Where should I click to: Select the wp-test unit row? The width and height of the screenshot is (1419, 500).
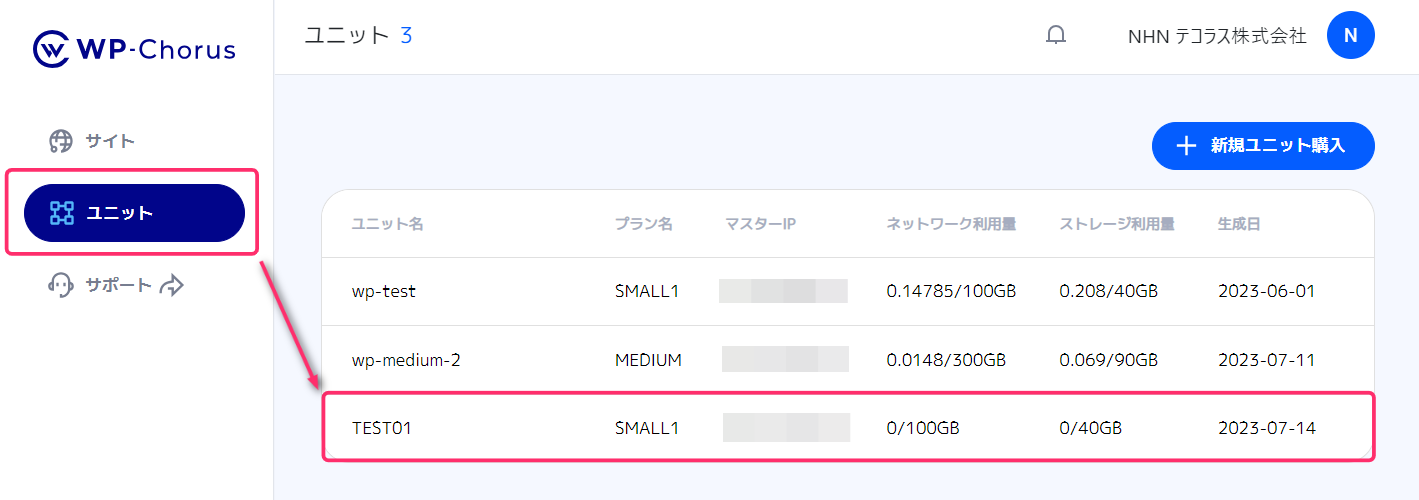pos(384,291)
